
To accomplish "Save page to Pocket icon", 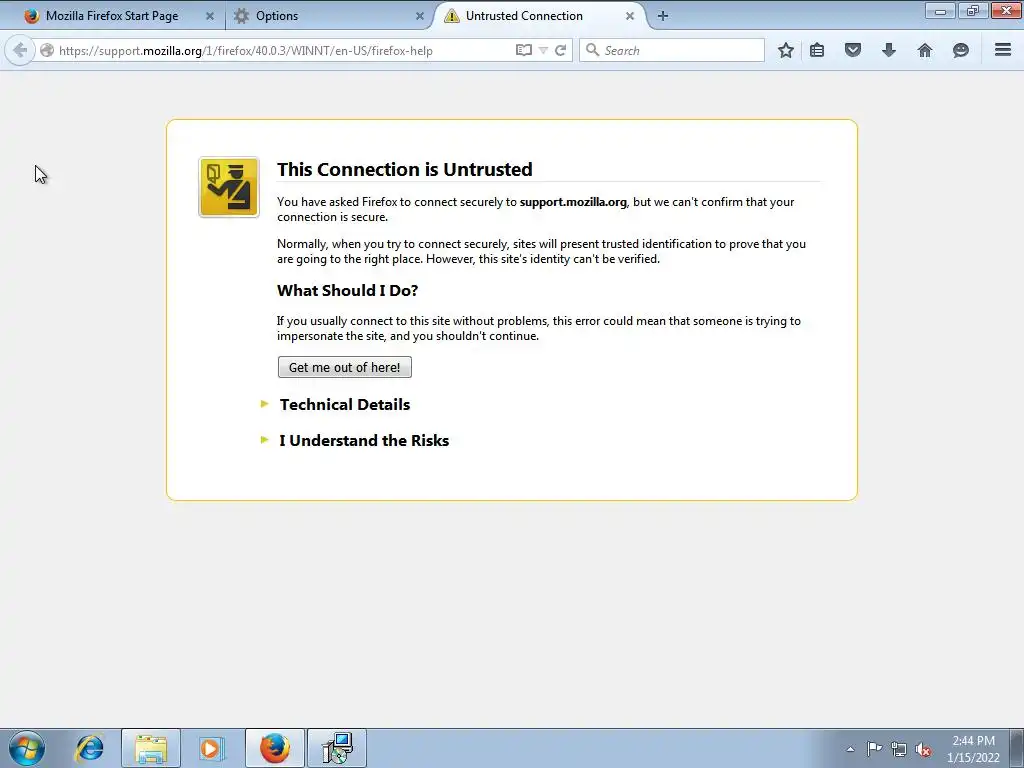I will point(853,50).
